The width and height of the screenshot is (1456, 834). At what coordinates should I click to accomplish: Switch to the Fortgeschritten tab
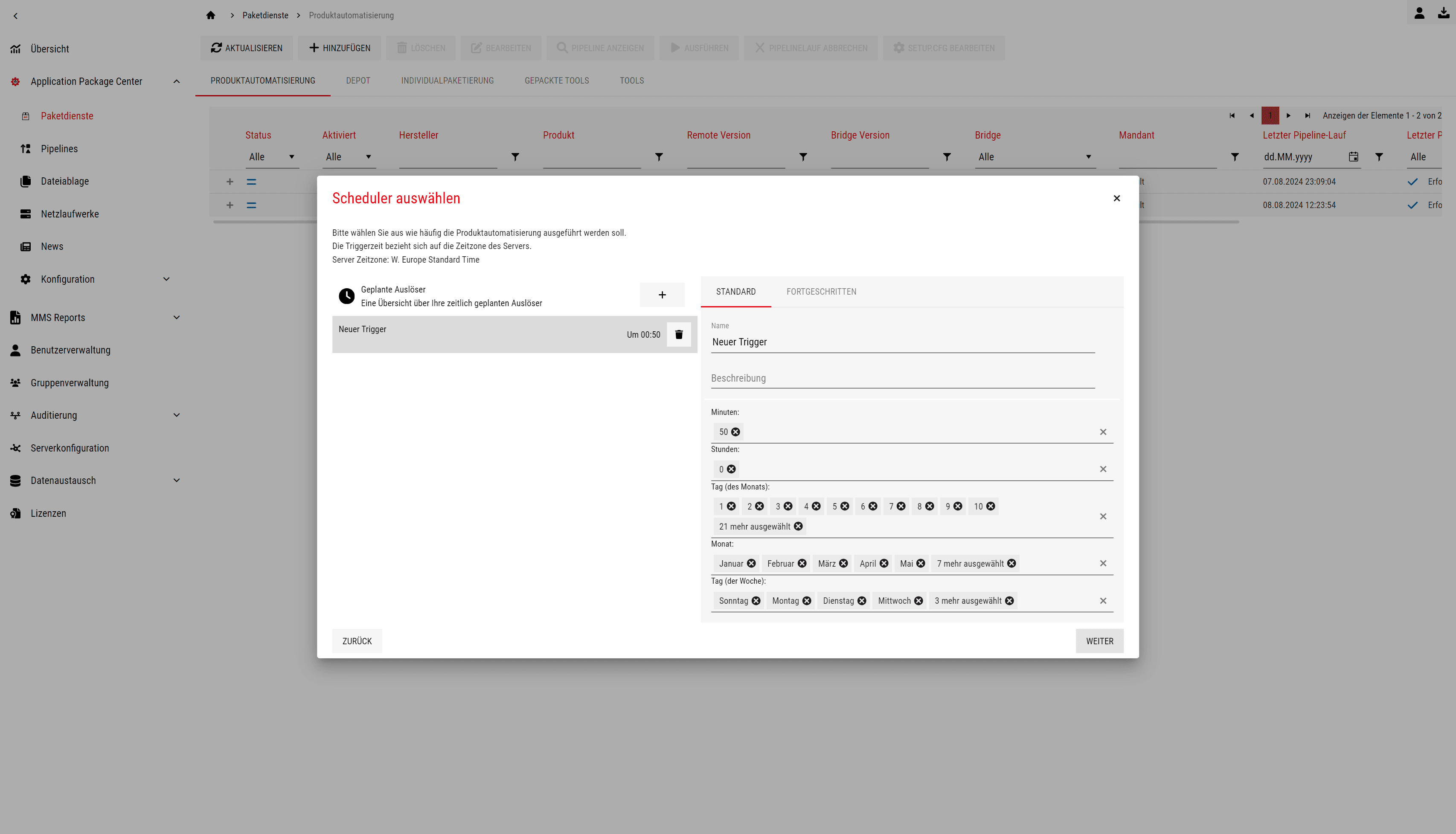coord(821,292)
